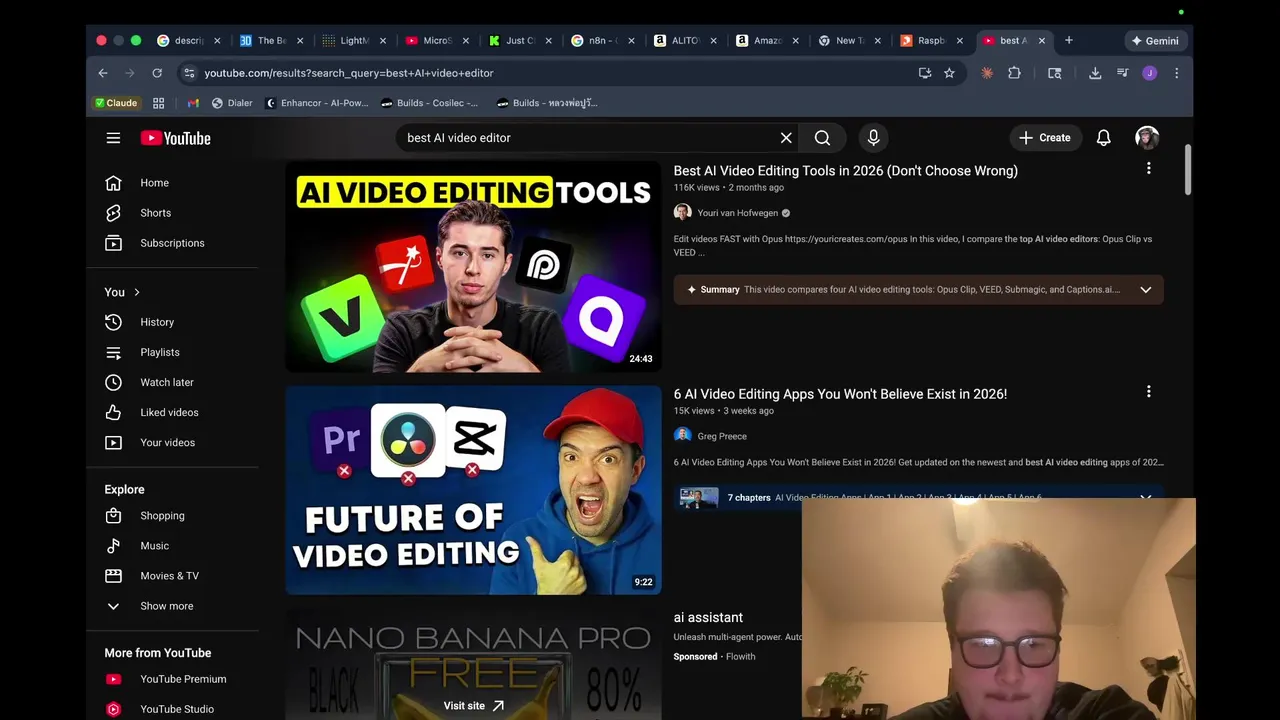This screenshot has width=1280, height=720.
Task: Open the site info icon beside the URL
Action: 189,73
